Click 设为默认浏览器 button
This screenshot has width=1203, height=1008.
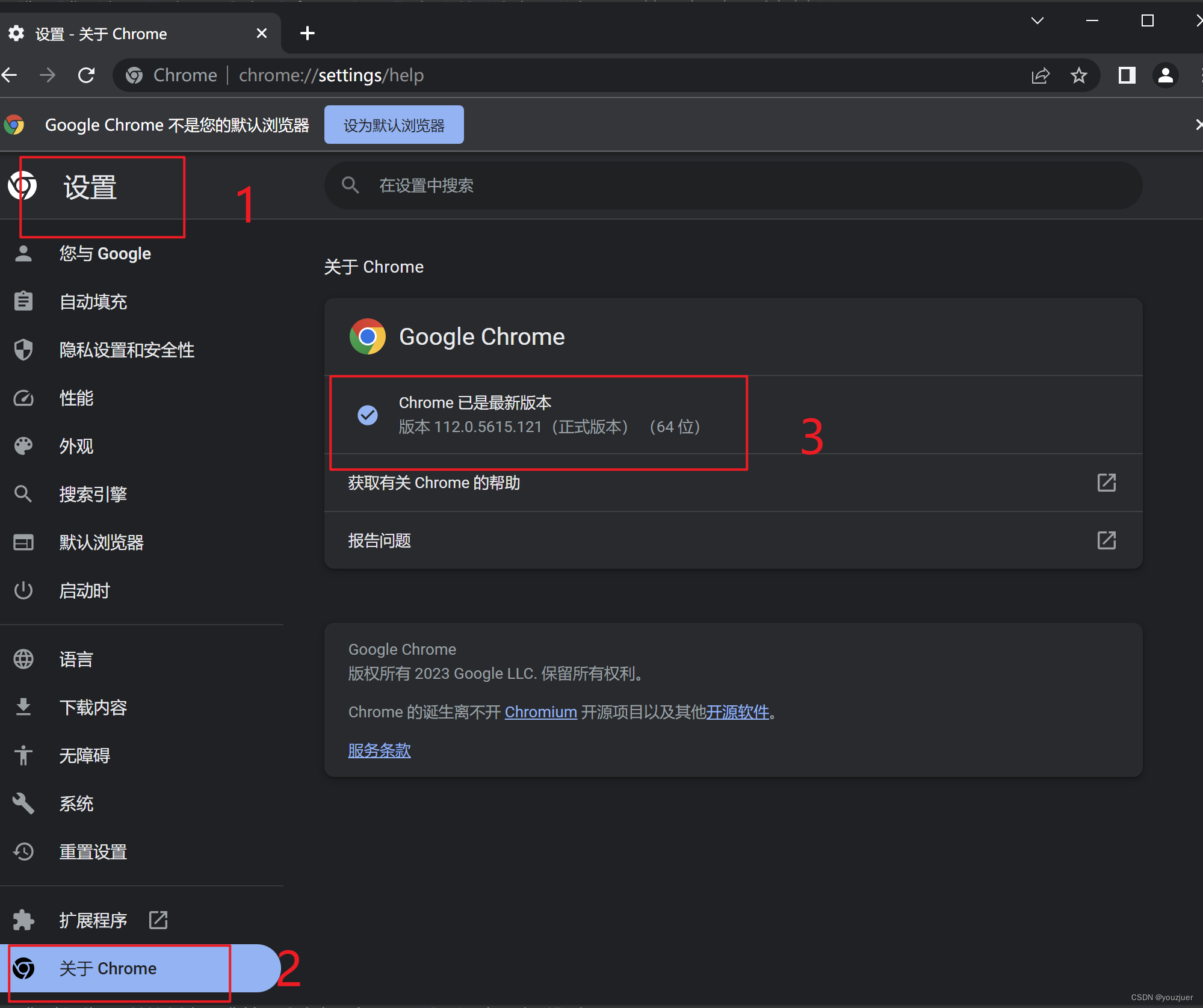tap(394, 125)
